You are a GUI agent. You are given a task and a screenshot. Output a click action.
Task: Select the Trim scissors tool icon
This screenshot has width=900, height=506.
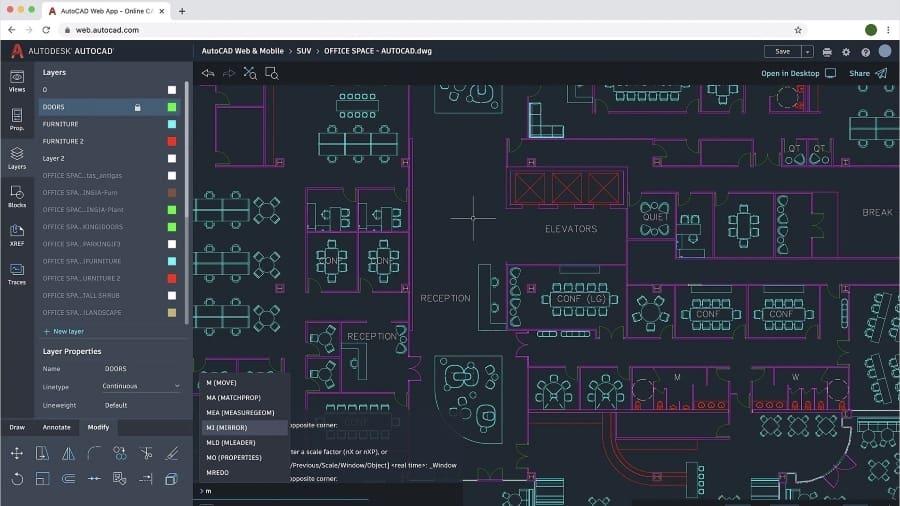pyautogui.click(x=146, y=453)
